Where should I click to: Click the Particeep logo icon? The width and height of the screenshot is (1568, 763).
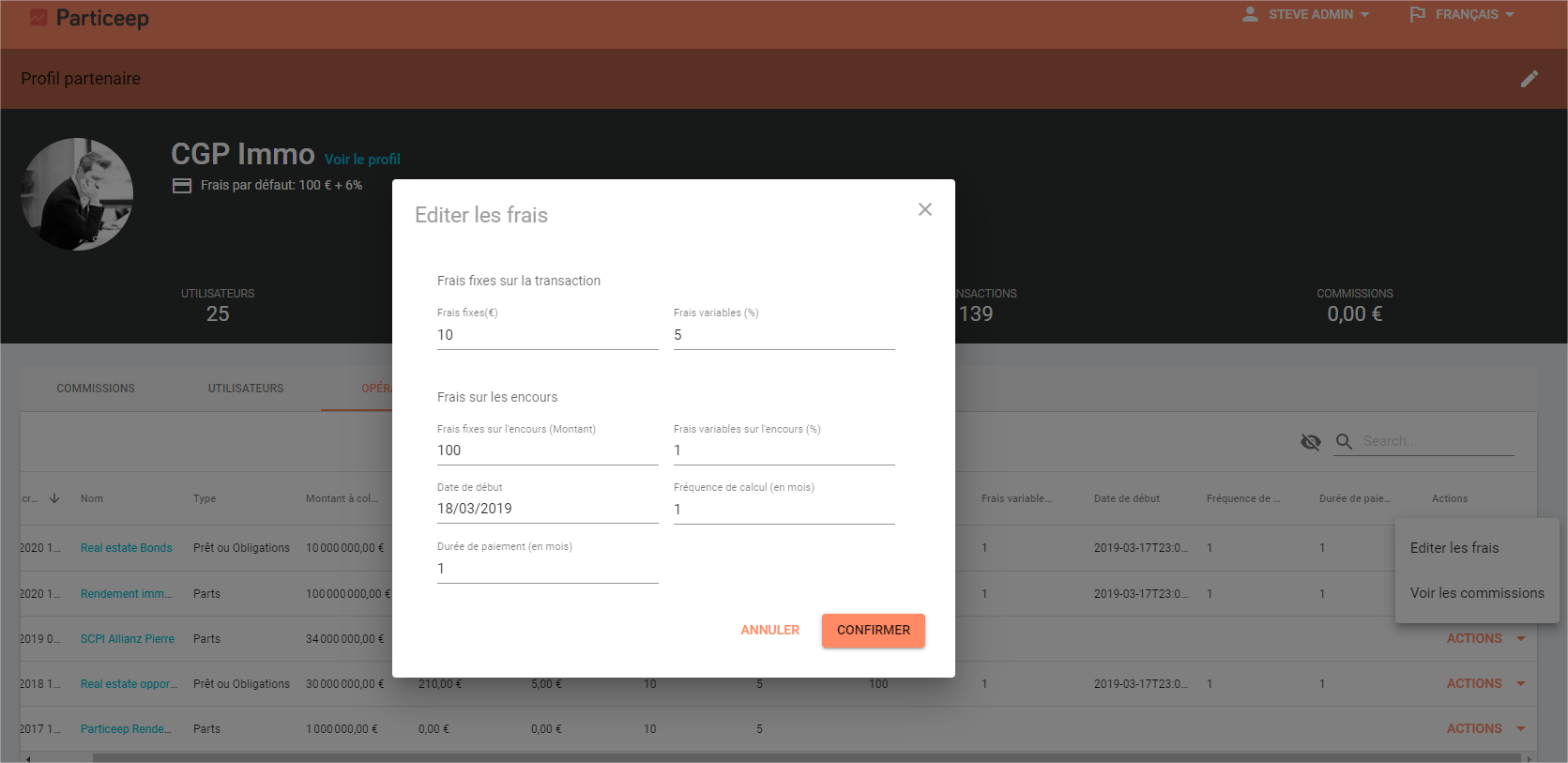pyautogui.click(x=38, y=17)
